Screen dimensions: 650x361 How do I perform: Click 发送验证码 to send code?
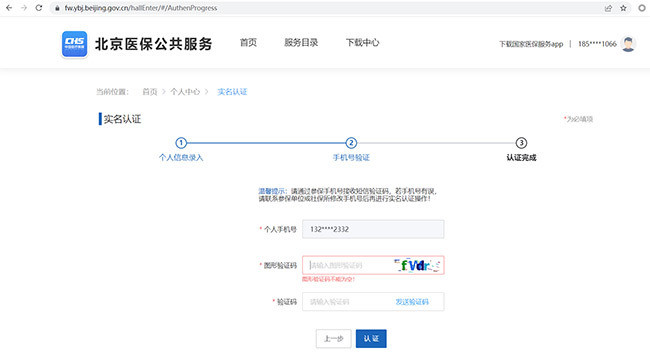[412, 302]
